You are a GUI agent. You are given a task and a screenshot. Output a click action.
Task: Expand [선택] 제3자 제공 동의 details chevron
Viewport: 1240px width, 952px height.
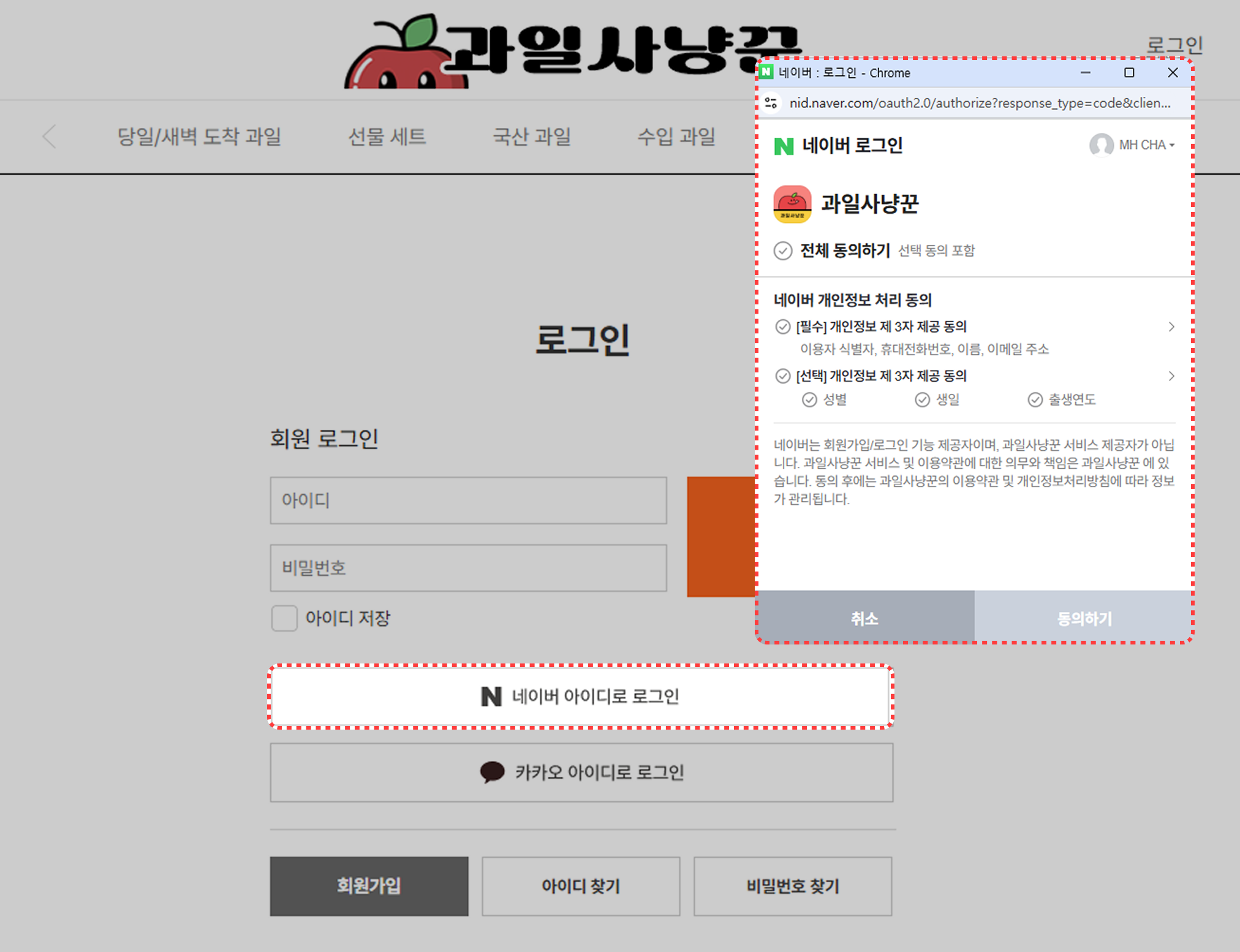click(1171, 376)
